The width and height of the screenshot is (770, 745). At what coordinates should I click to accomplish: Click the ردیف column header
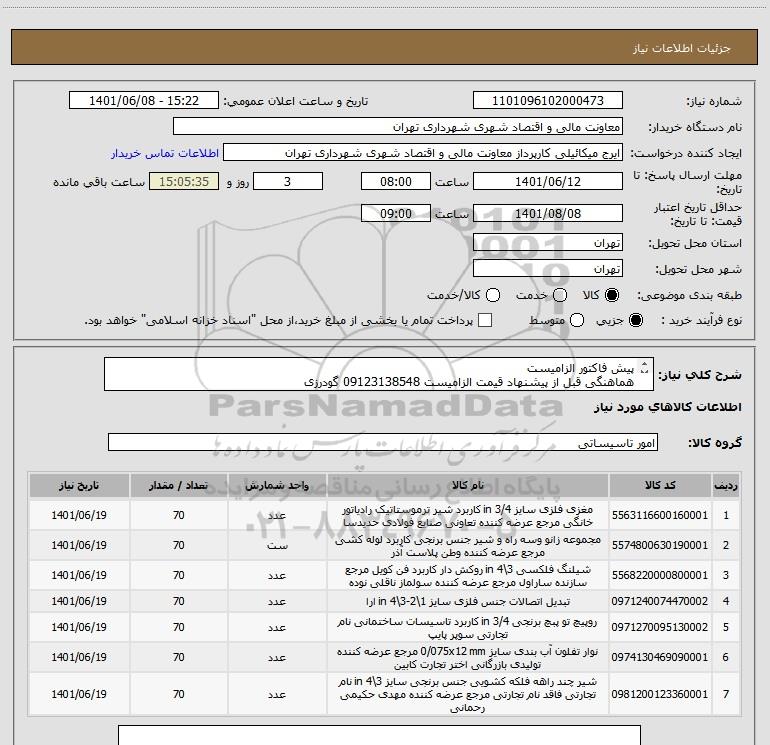[726, 485]
